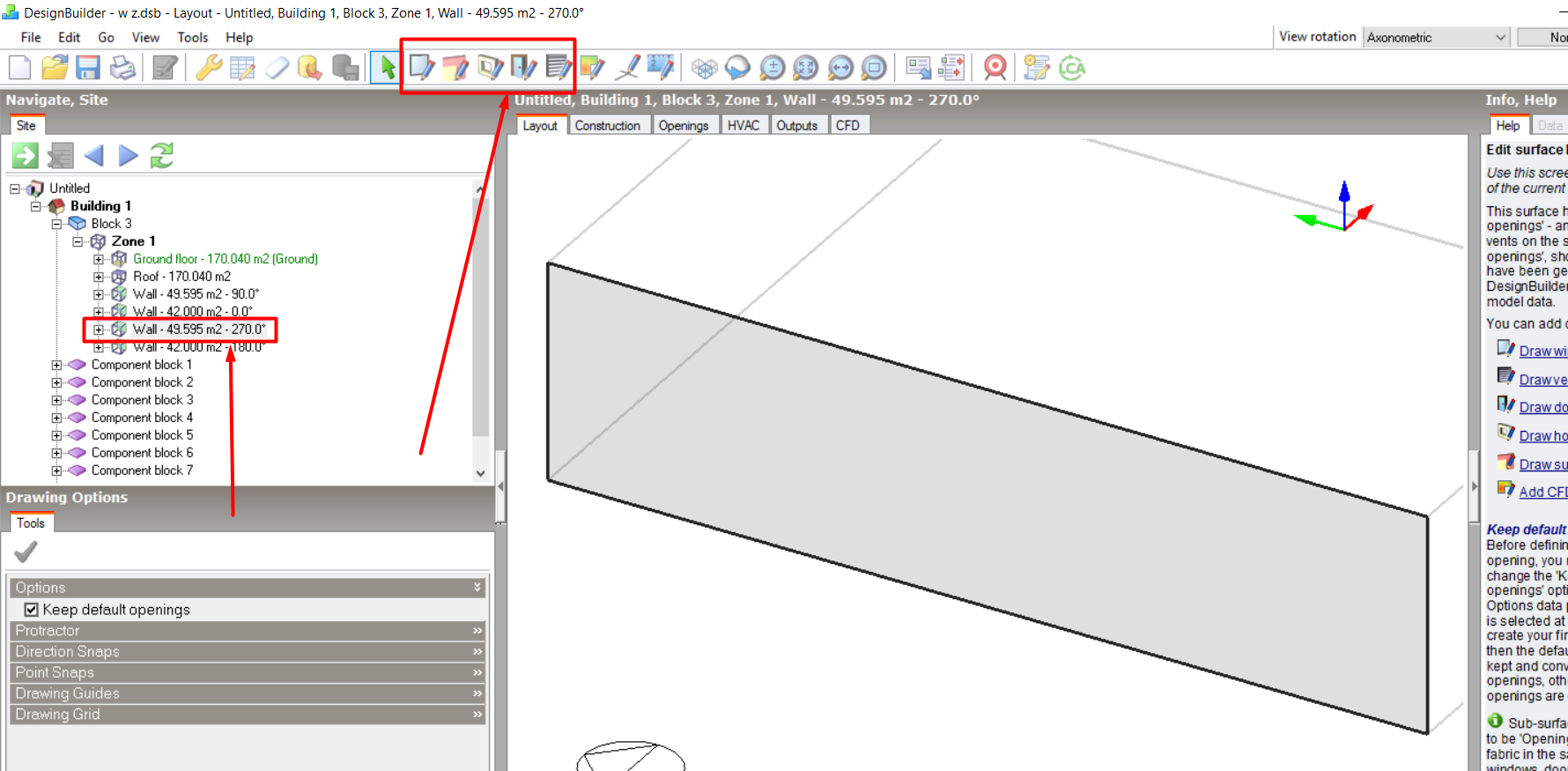Click the Draw window help link
This screenshot has width=1568, height=771.
1542,351
